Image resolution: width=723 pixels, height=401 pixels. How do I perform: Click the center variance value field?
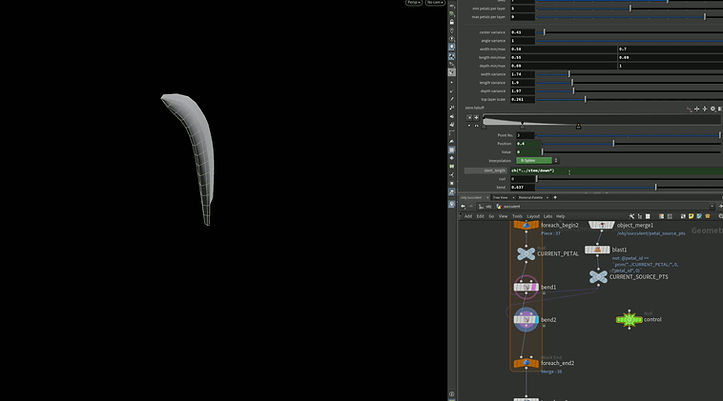point(522,32)
